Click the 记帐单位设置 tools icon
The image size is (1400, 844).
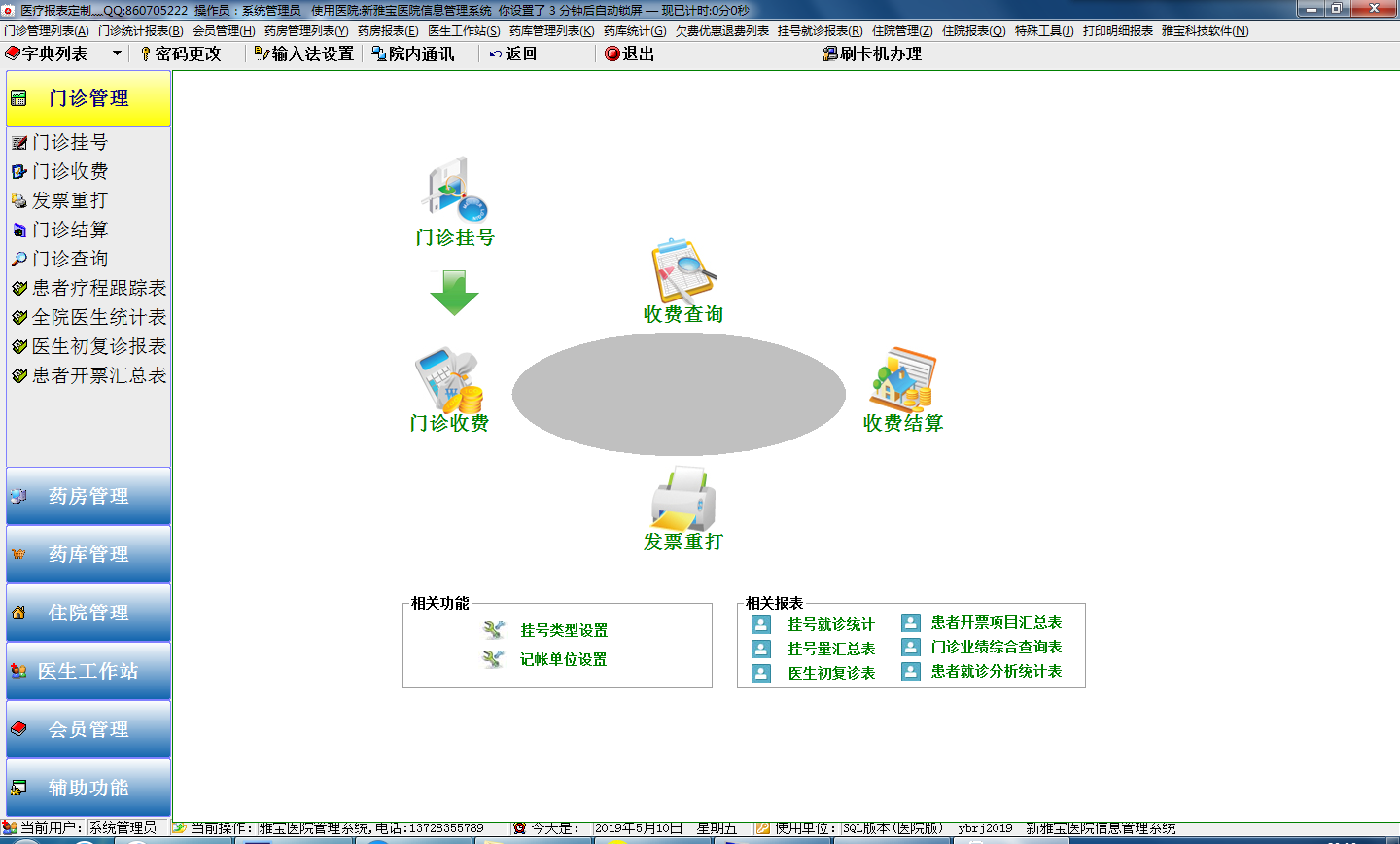click(494, 659)
